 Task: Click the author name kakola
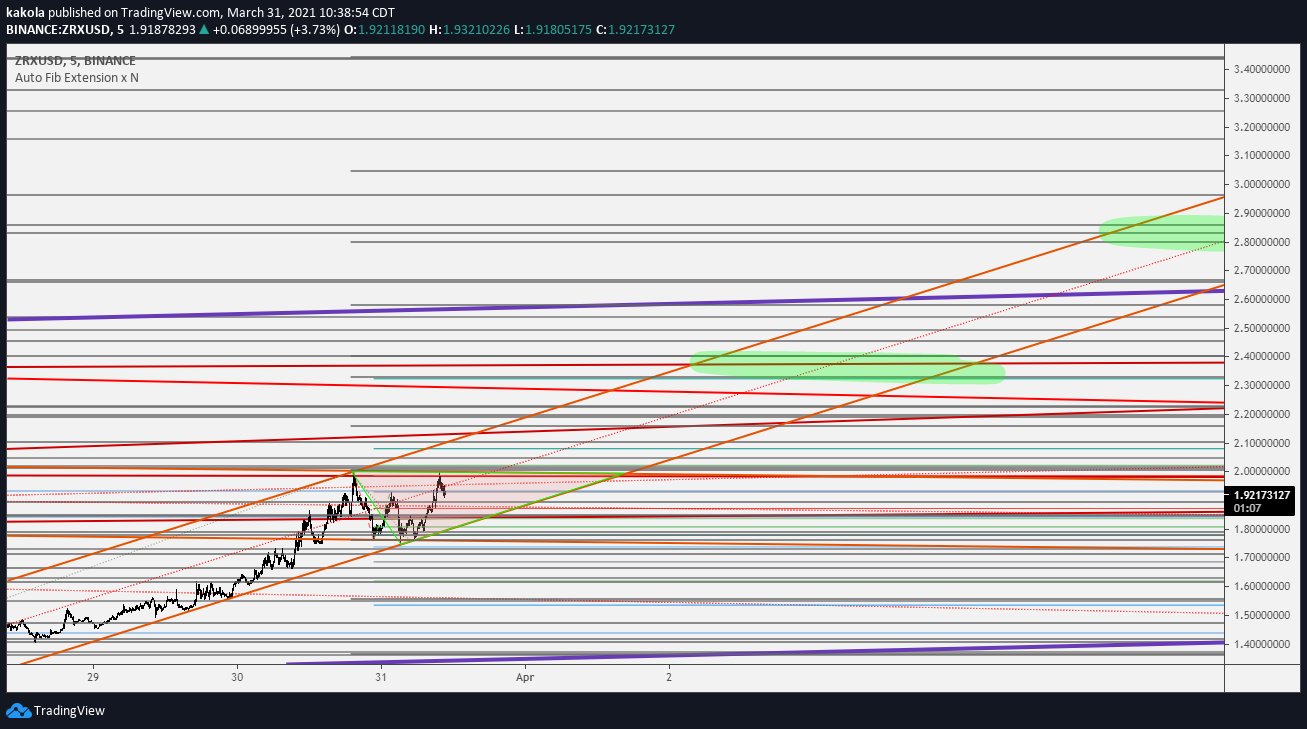coord(26,12)
